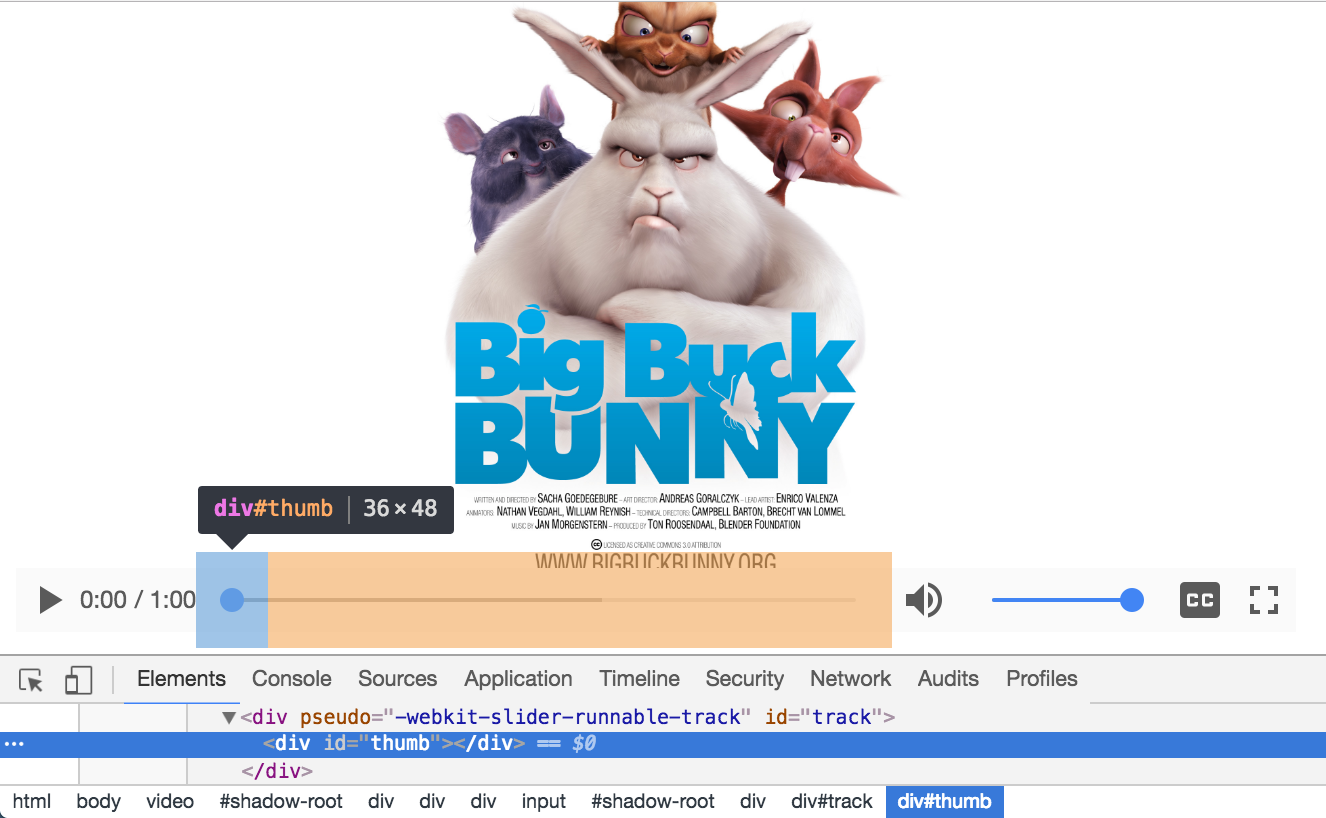The image size is (1326, 818).
Task: Click the video seek slider thumb
Action: point(232,600)
